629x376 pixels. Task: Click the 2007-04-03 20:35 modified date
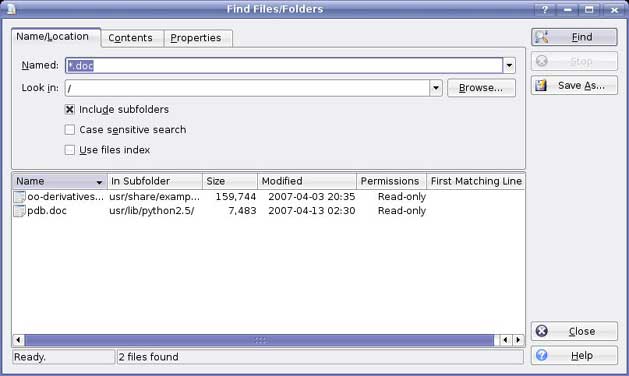tap(312, 197)
